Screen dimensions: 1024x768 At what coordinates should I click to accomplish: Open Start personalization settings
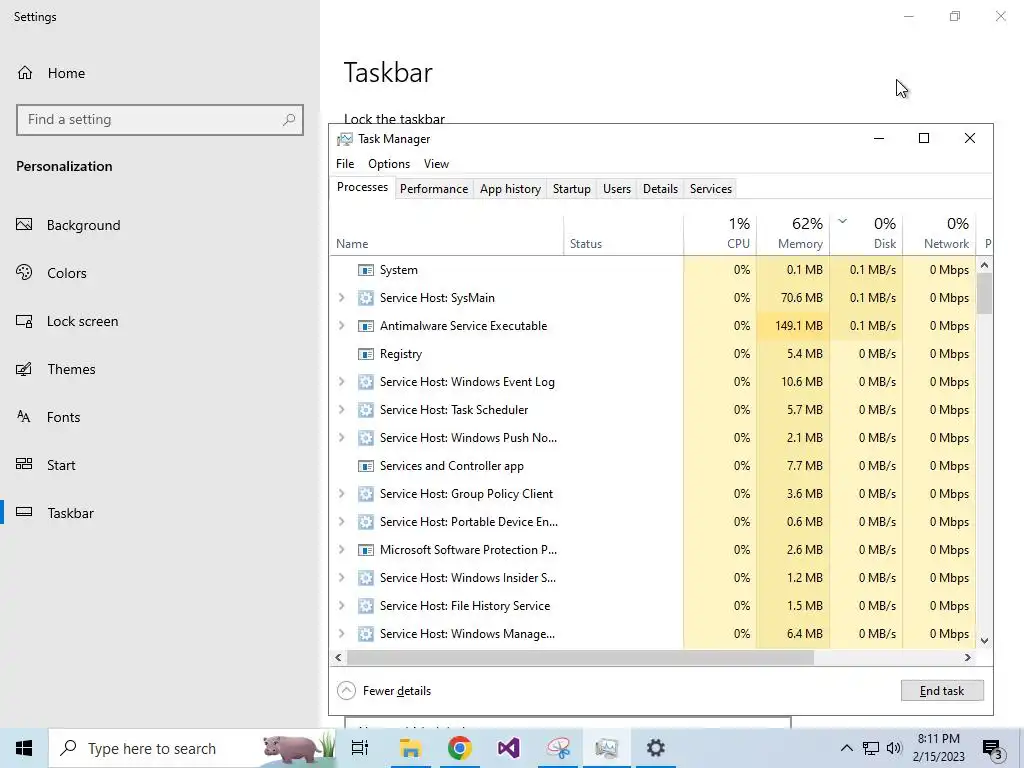point(61,465)
